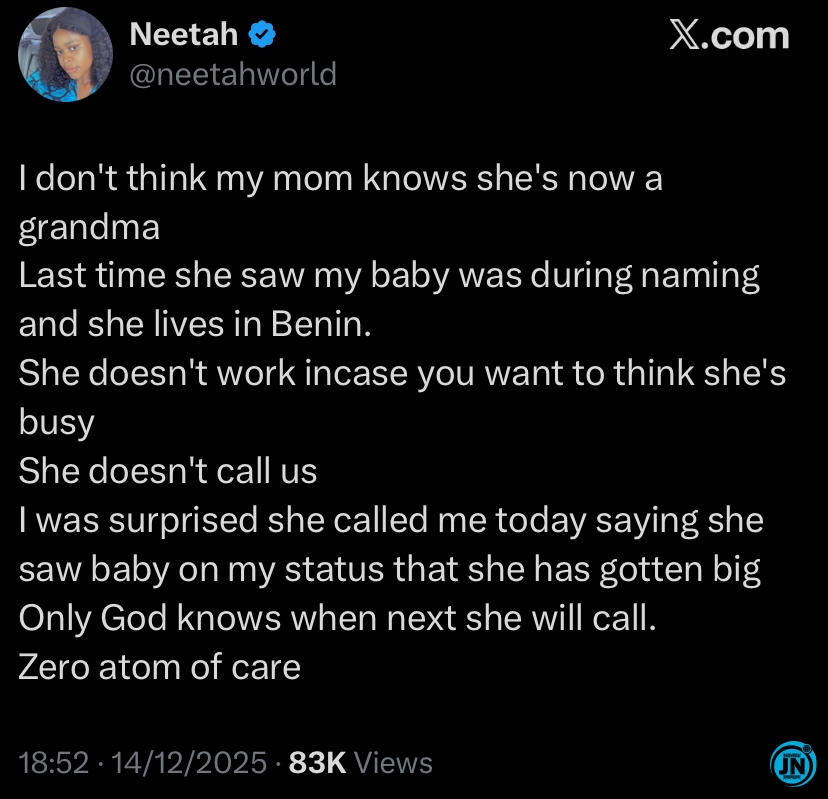Click the line starting "She doesn't work incase"
Screen dimensions: 828x799
click(402, 373)
